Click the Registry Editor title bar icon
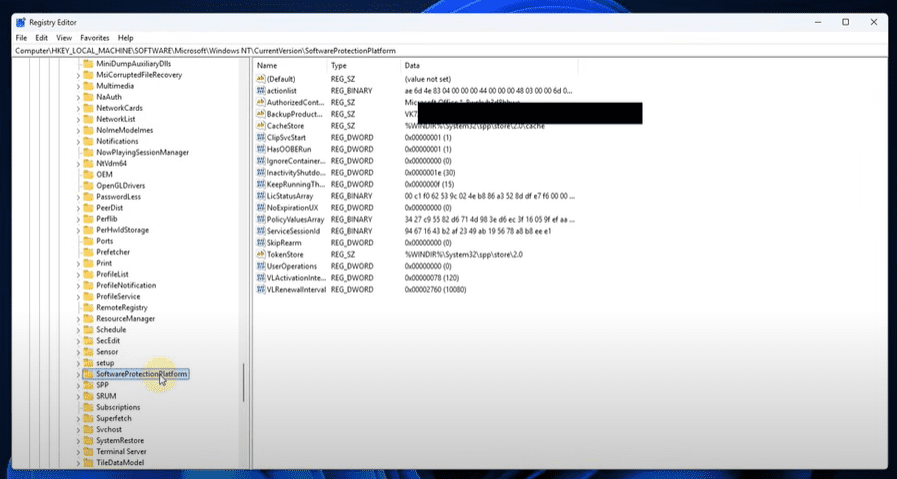The width and height of the screenshot is (897, 479). 21,22
